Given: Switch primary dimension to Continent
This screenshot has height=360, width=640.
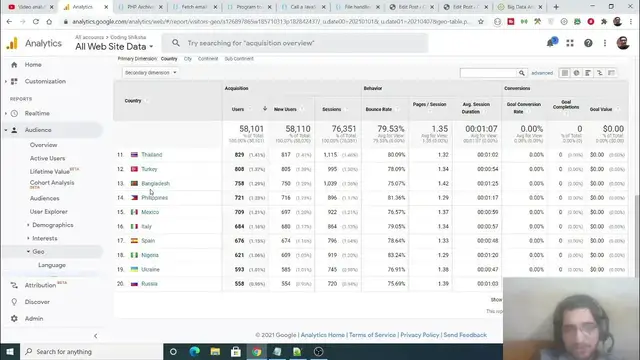Looking at the screenshot, I should pos(208,59).
